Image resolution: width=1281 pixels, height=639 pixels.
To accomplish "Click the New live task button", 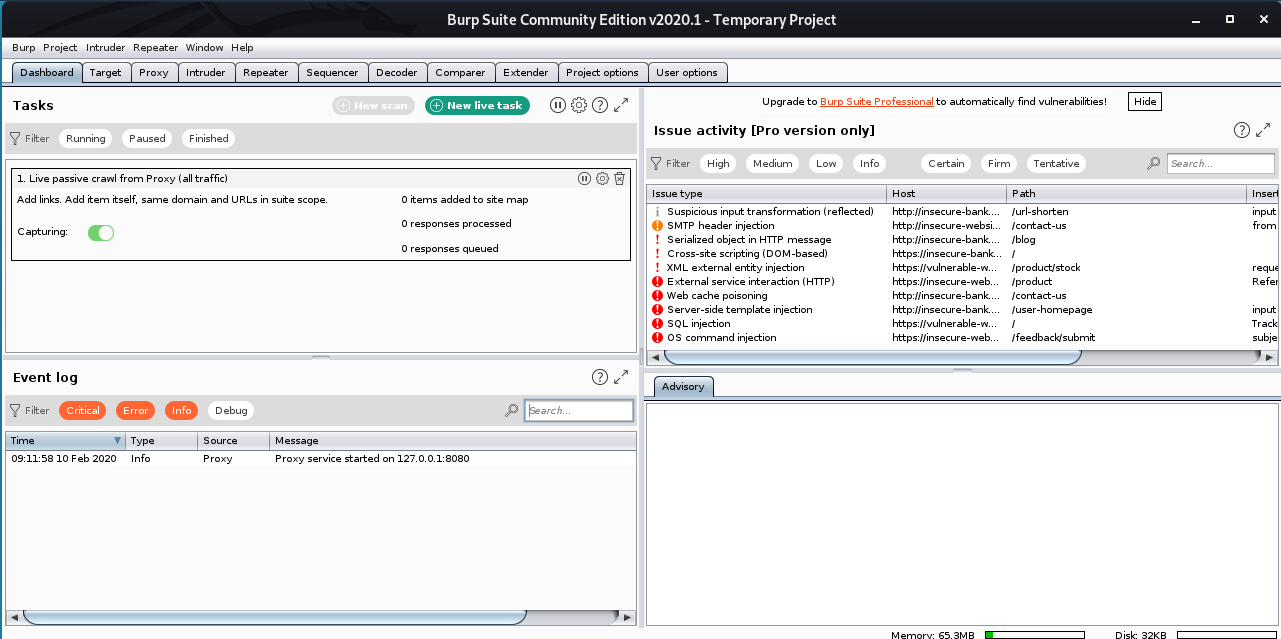I will pyautogui.click(x=477, y=105).
